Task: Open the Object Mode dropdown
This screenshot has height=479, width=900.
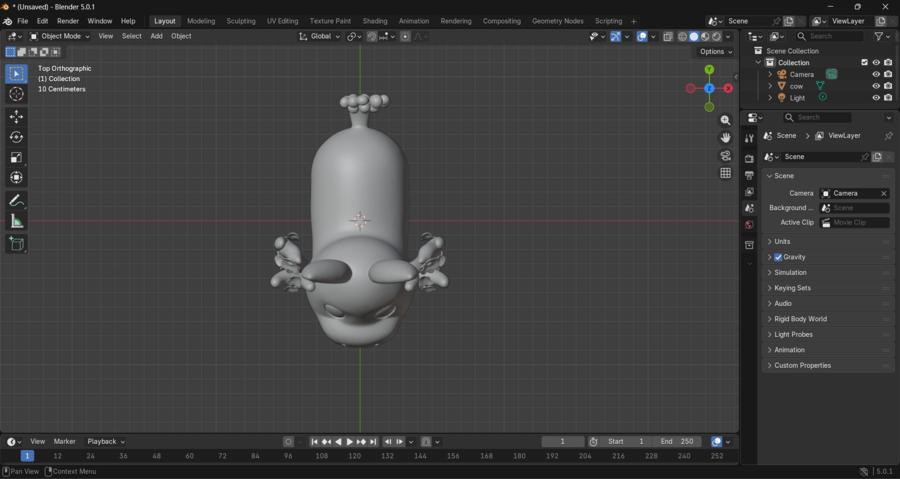Action: pos(60,36)
